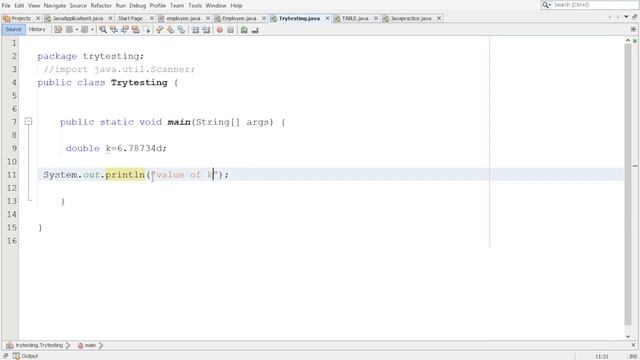
Task: Switch to History view
Action: pyautogui.click(x=37, y=29)
